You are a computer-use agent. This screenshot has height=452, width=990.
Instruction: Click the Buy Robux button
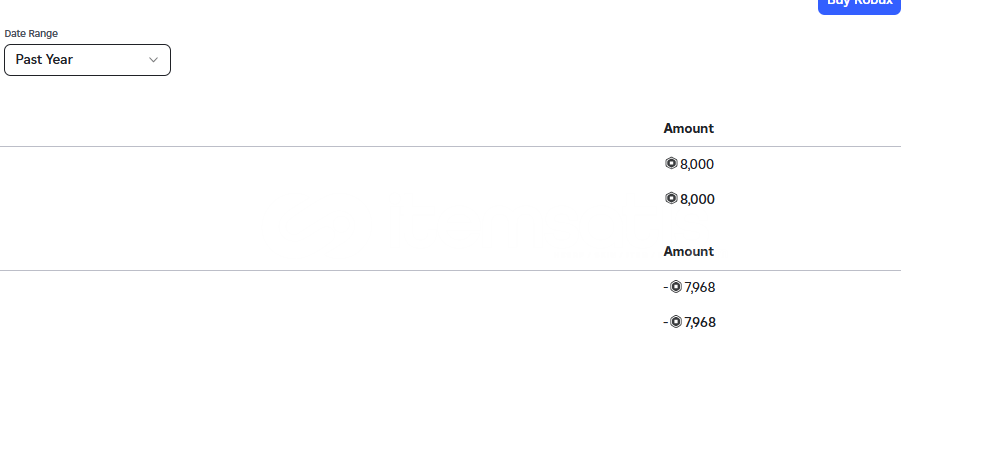859,4
